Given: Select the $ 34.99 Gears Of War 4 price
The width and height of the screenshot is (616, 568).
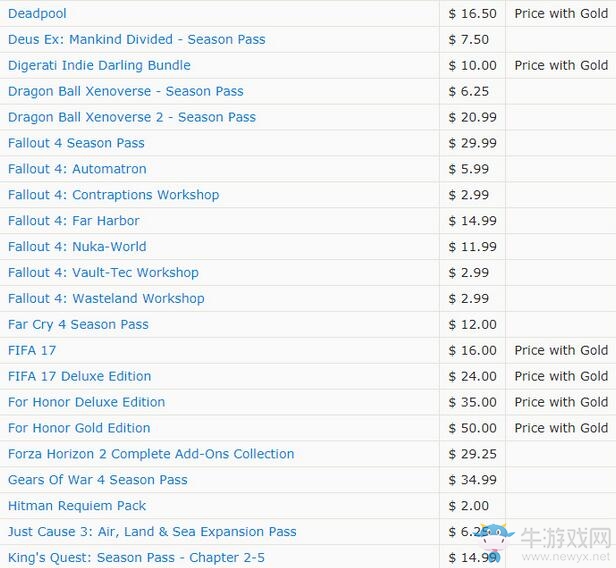Looking at the screenshot, I should click(x=473, y=480).
